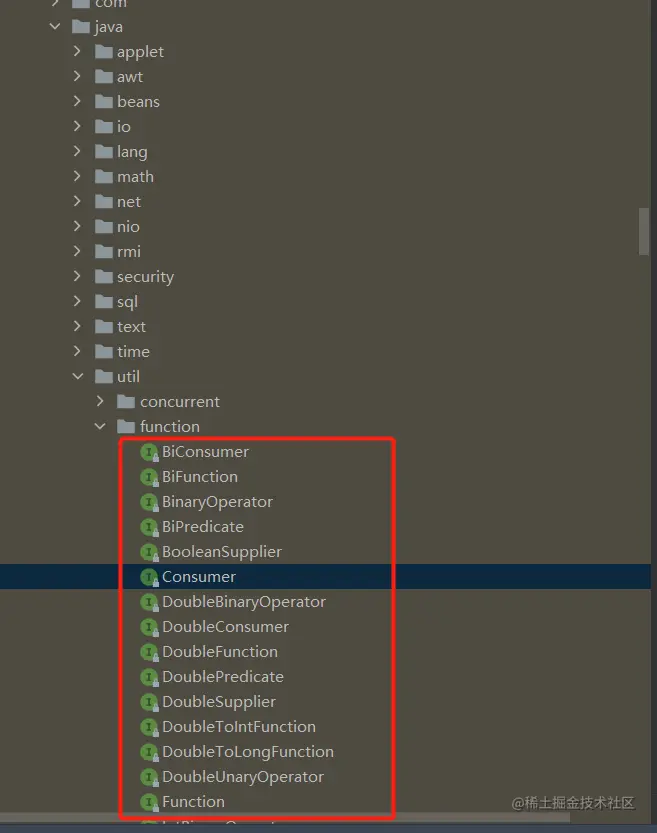Click the DoubleToLongFunction interface icon

click(x=149, y=752)
